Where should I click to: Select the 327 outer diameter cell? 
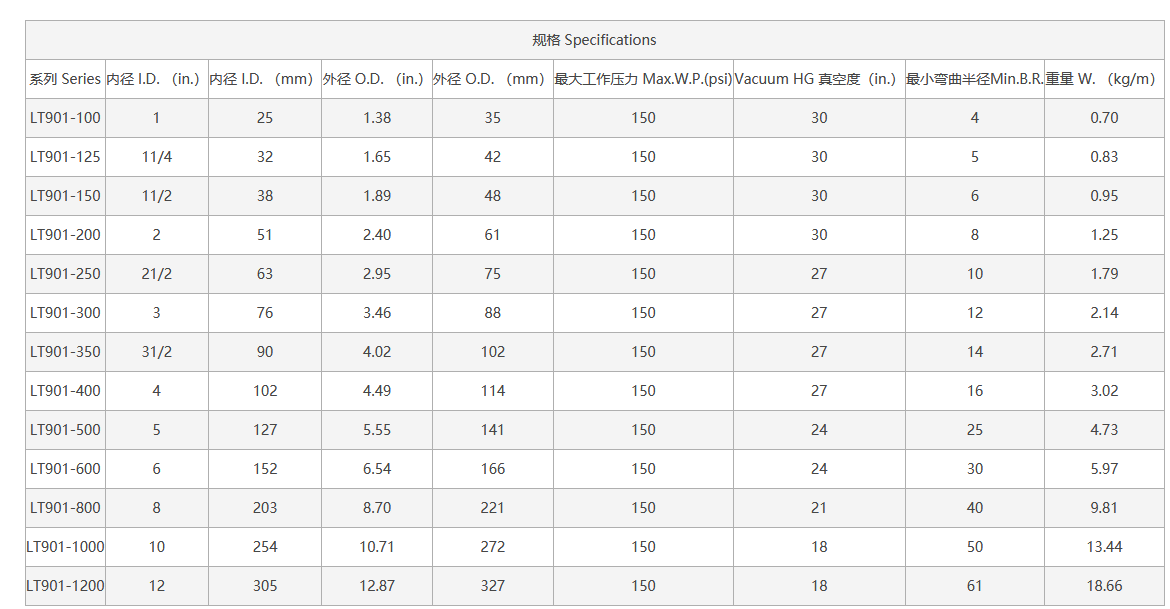pos(492,586)
